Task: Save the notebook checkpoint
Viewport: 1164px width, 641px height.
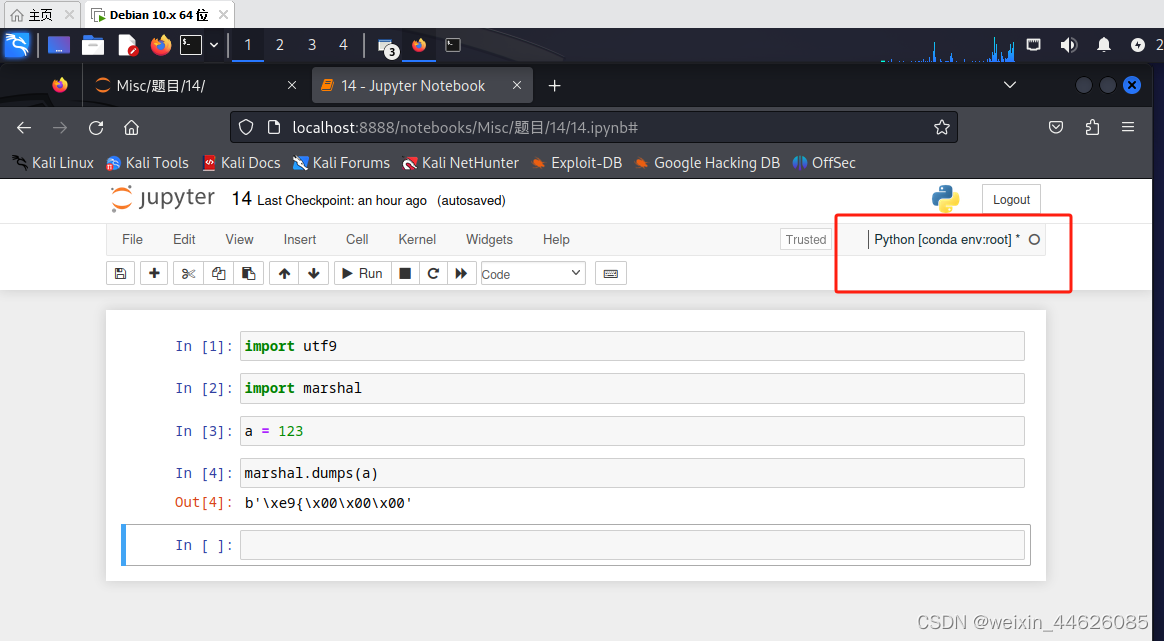Action: pos(120,272)
